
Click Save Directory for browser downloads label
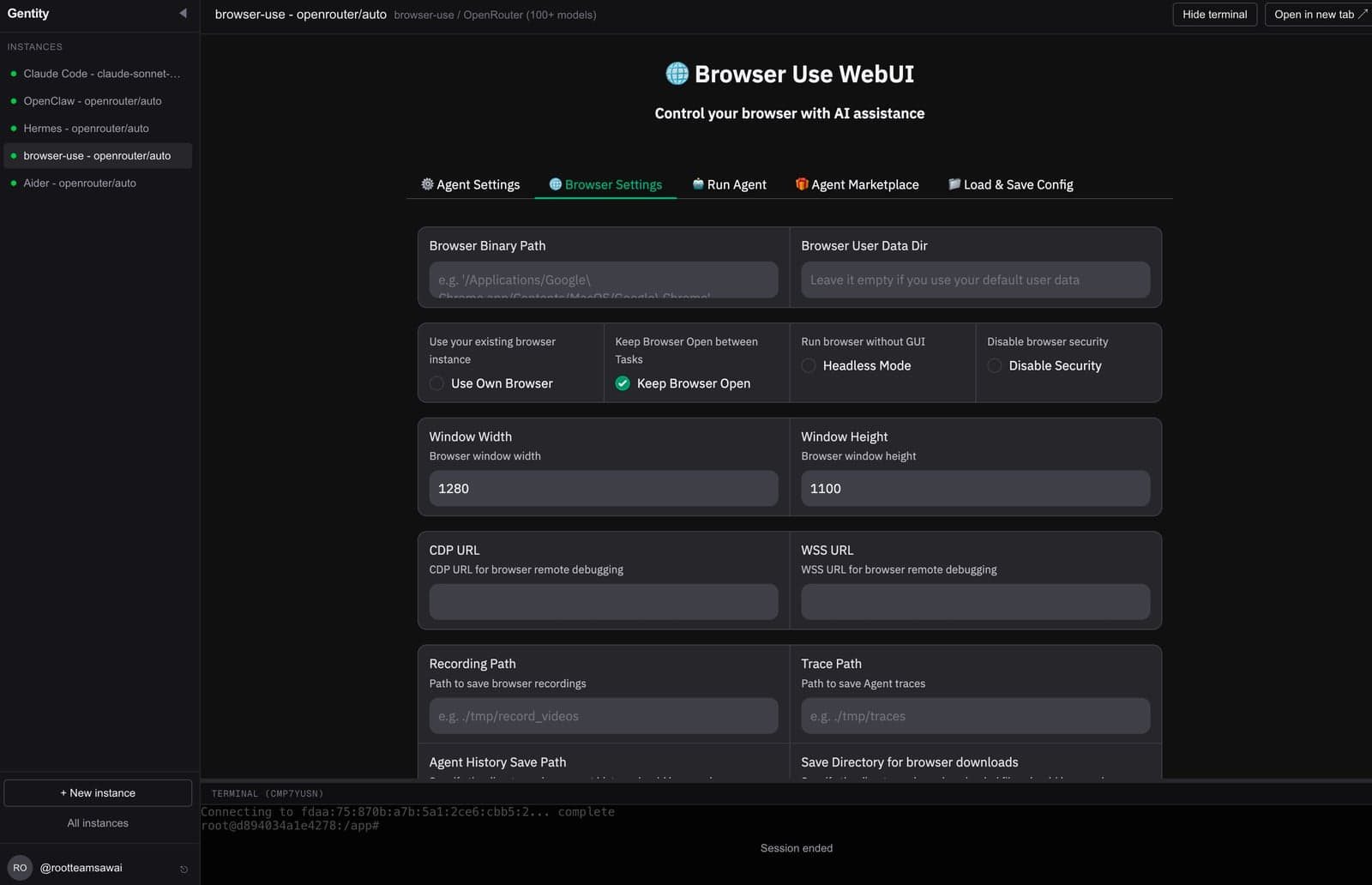[910, 762]
